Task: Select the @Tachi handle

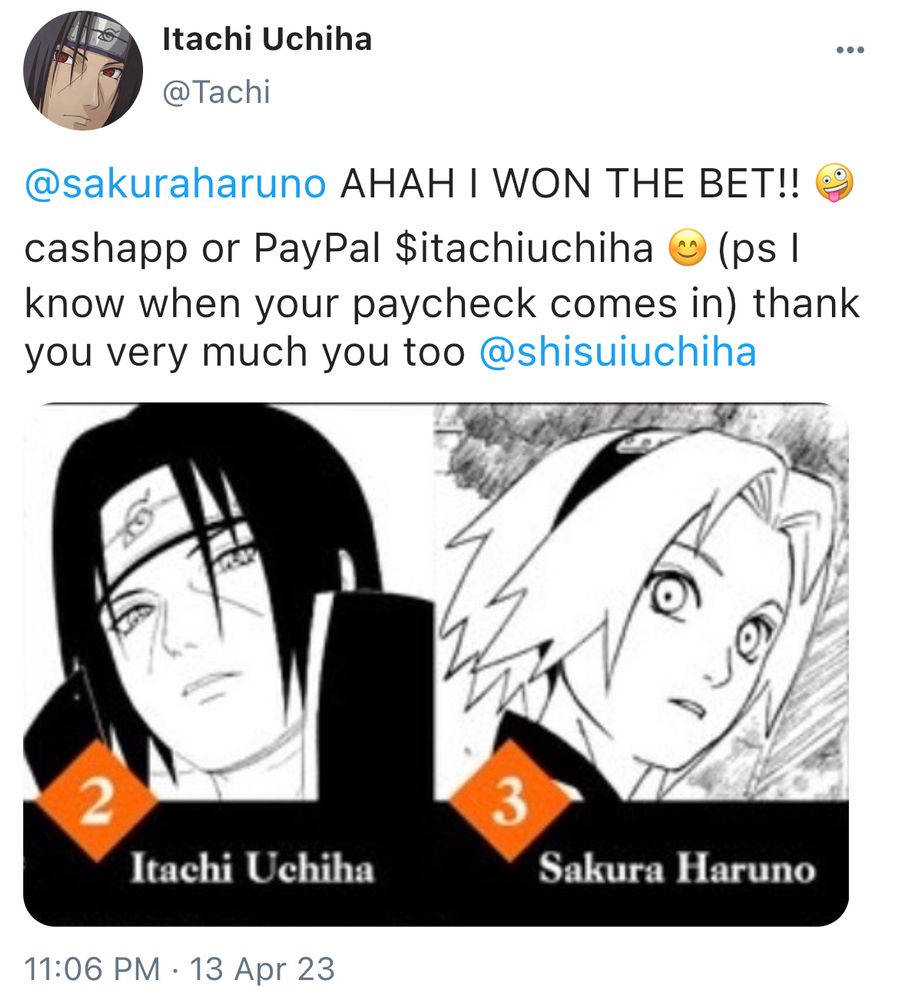Action: tap(217, 92)
